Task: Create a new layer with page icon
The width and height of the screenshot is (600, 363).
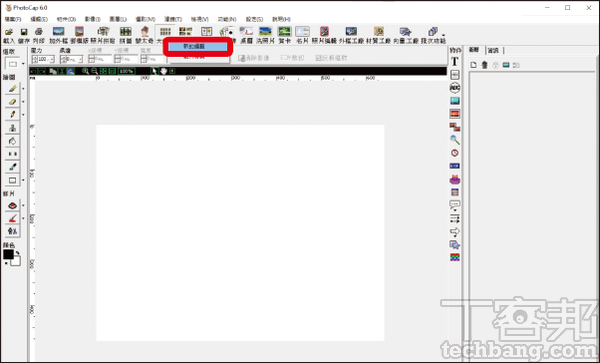Action: (x=473, y=65)
